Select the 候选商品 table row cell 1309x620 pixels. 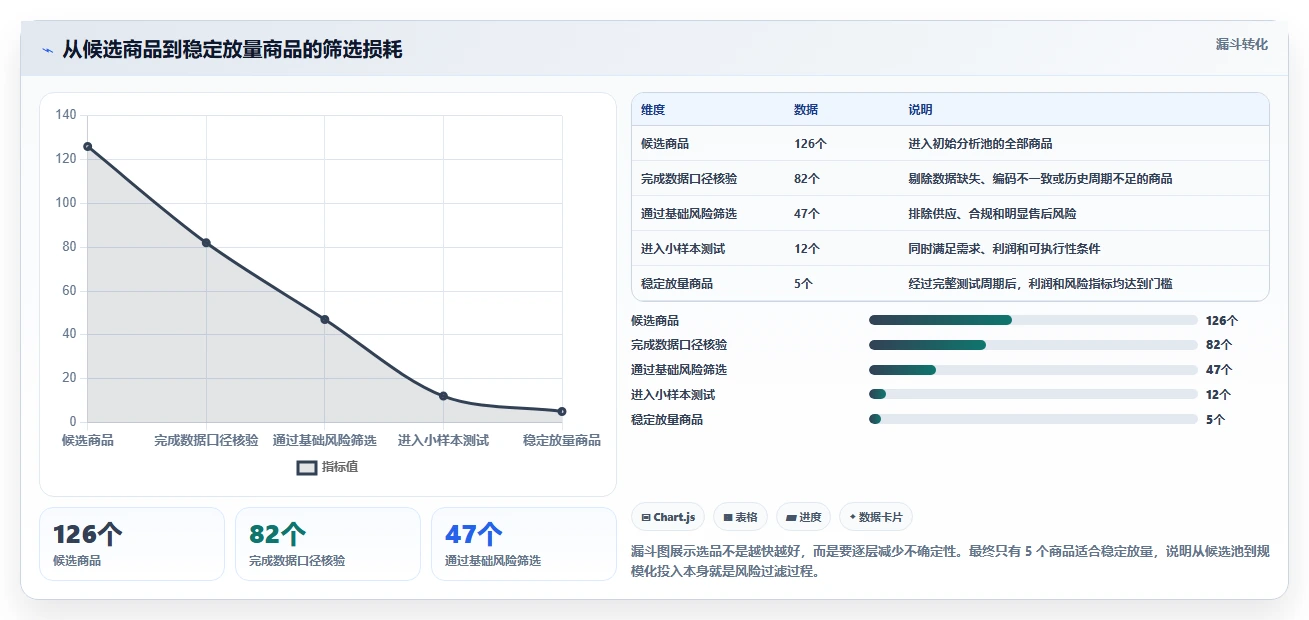tap(665, 143)
